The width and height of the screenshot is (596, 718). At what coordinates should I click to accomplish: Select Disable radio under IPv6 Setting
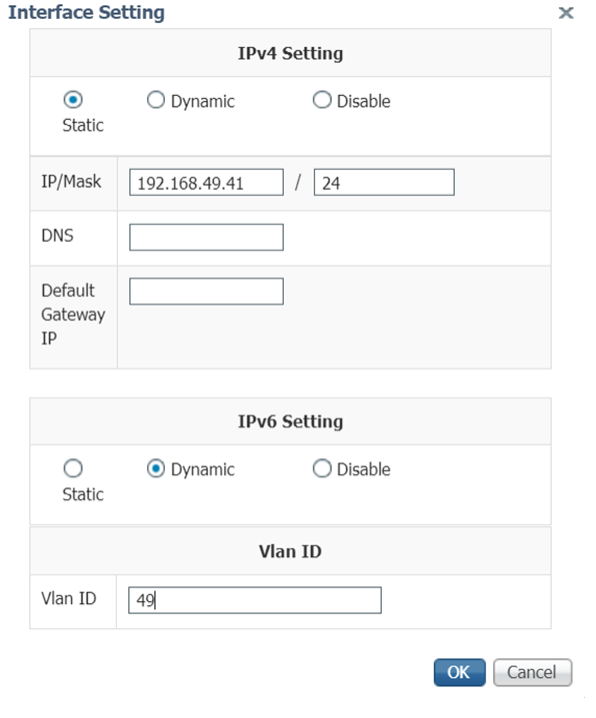point(322,468)
